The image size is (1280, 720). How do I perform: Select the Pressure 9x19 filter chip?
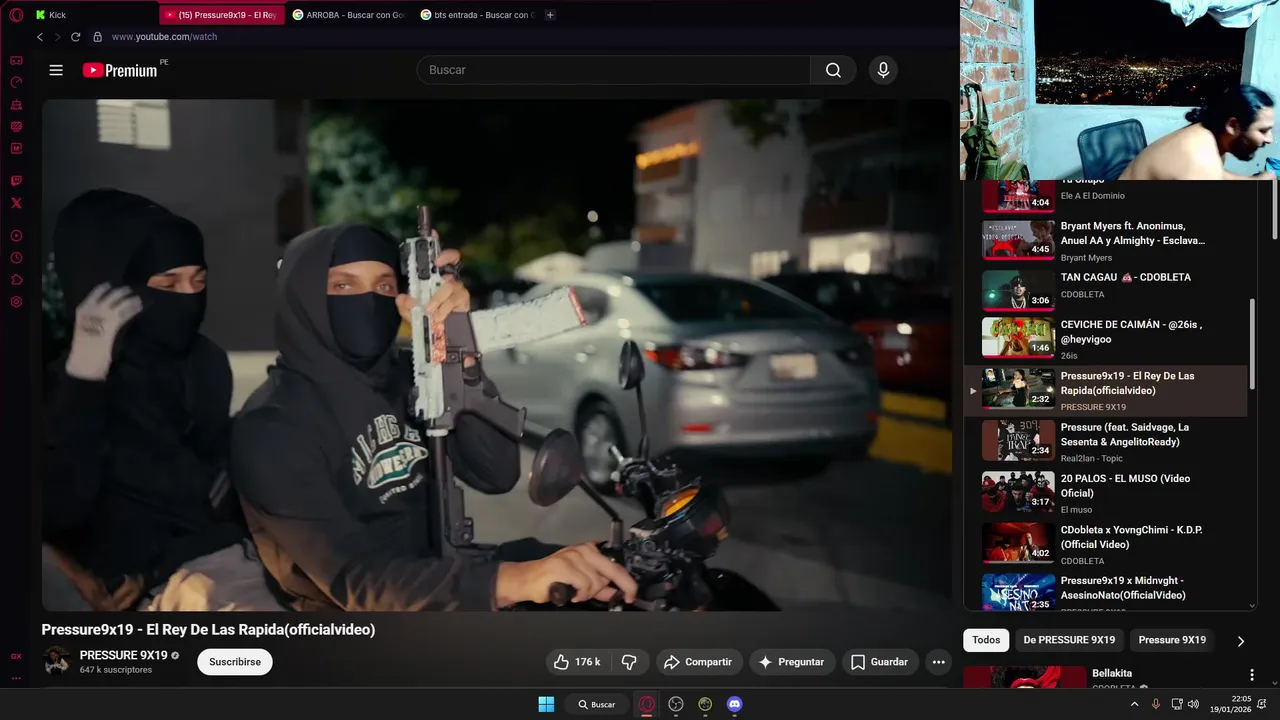pyautogui.click(x=1172, y=640)
